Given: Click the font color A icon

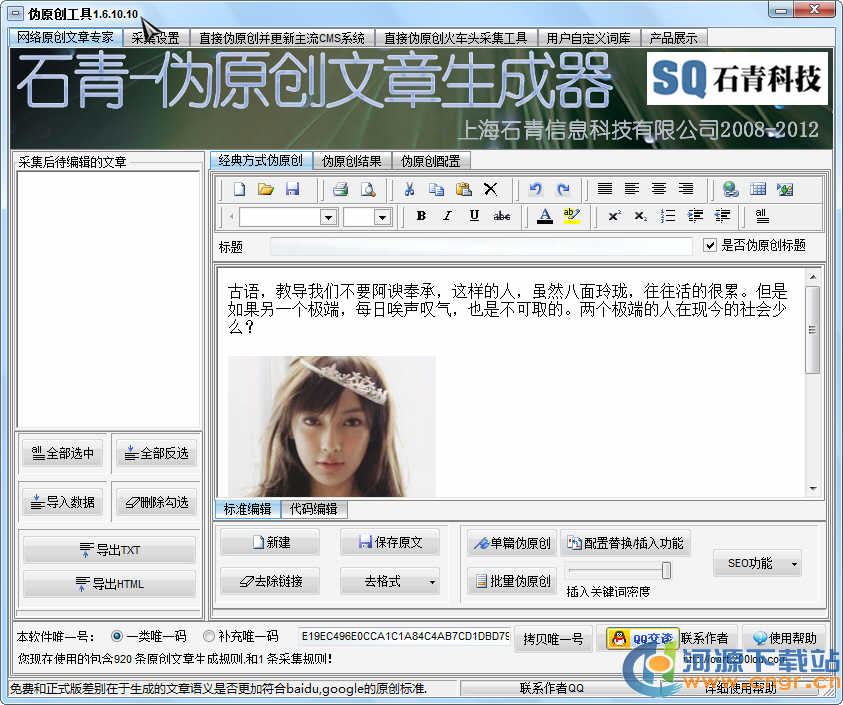Looking at the screenshot, I should click(x=545, y=216).
